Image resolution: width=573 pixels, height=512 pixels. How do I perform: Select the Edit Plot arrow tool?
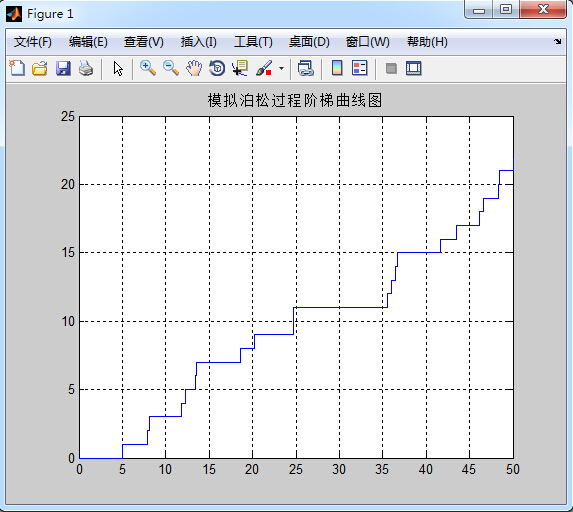click(118, 69)
